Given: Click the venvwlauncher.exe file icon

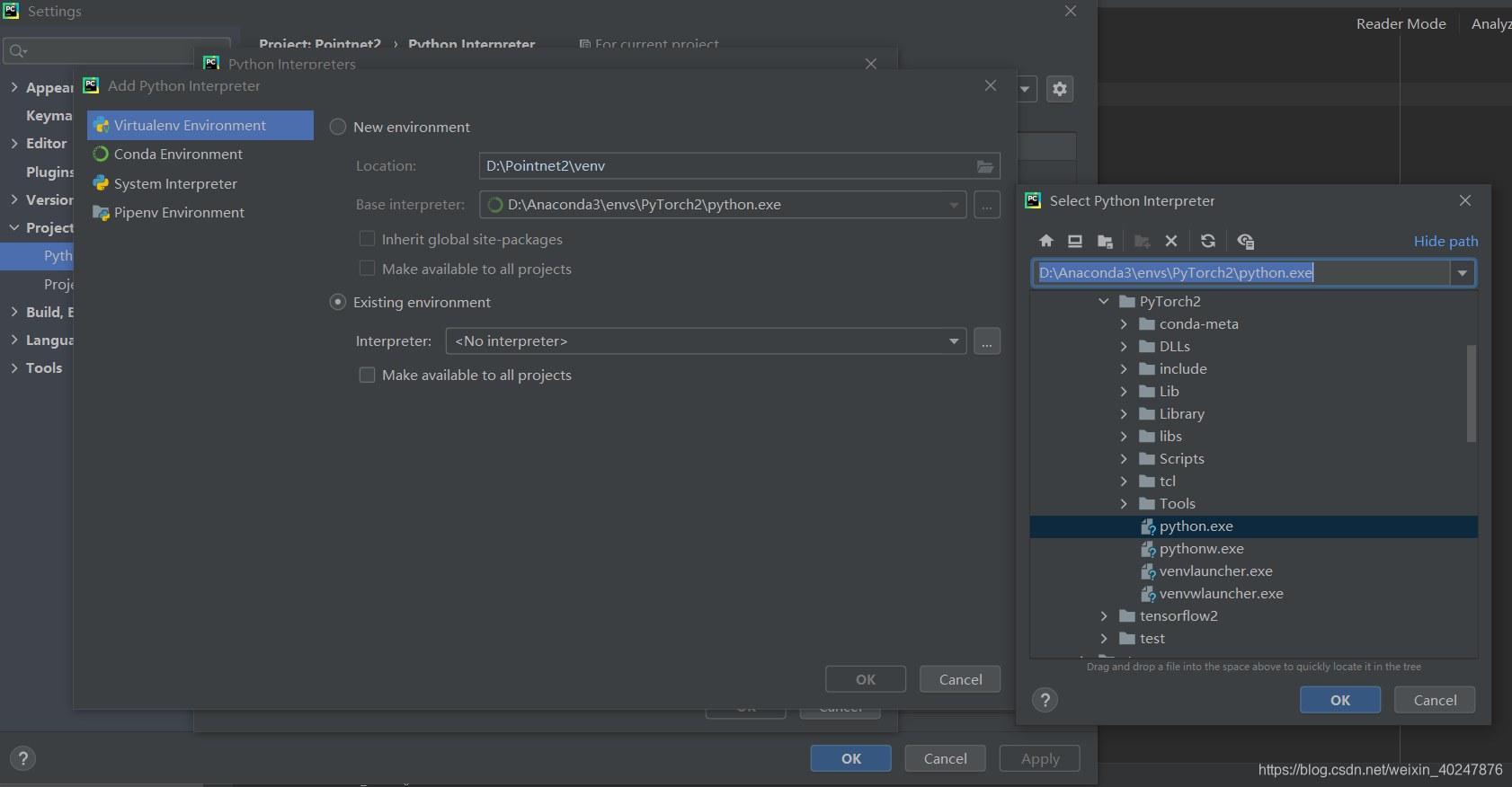Looking at the screenshot, I should [1148, 594].
